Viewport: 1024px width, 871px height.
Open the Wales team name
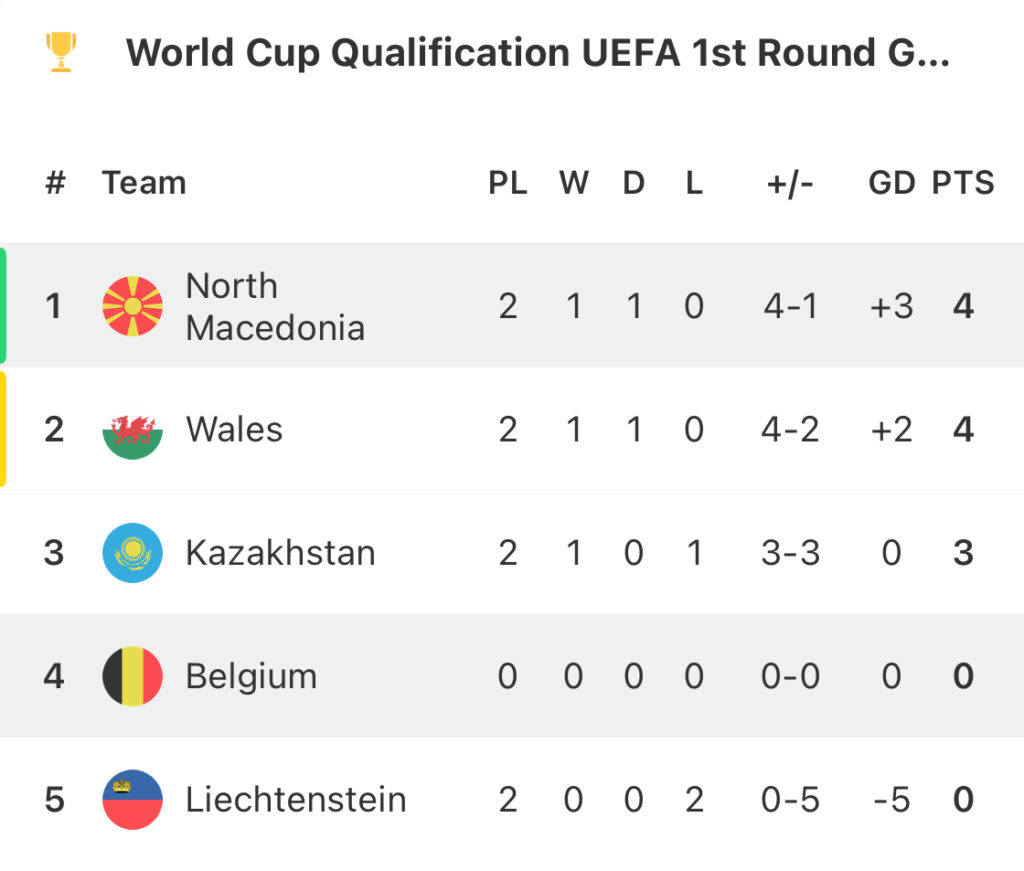click(x=234, y=430)
